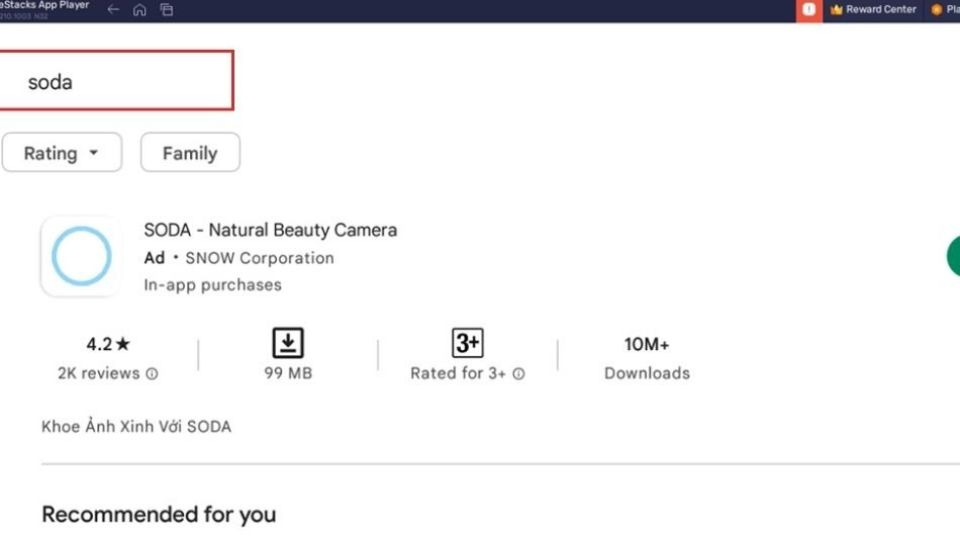
Task: Click the 99 MB download size icon
Action: [288, 343]
